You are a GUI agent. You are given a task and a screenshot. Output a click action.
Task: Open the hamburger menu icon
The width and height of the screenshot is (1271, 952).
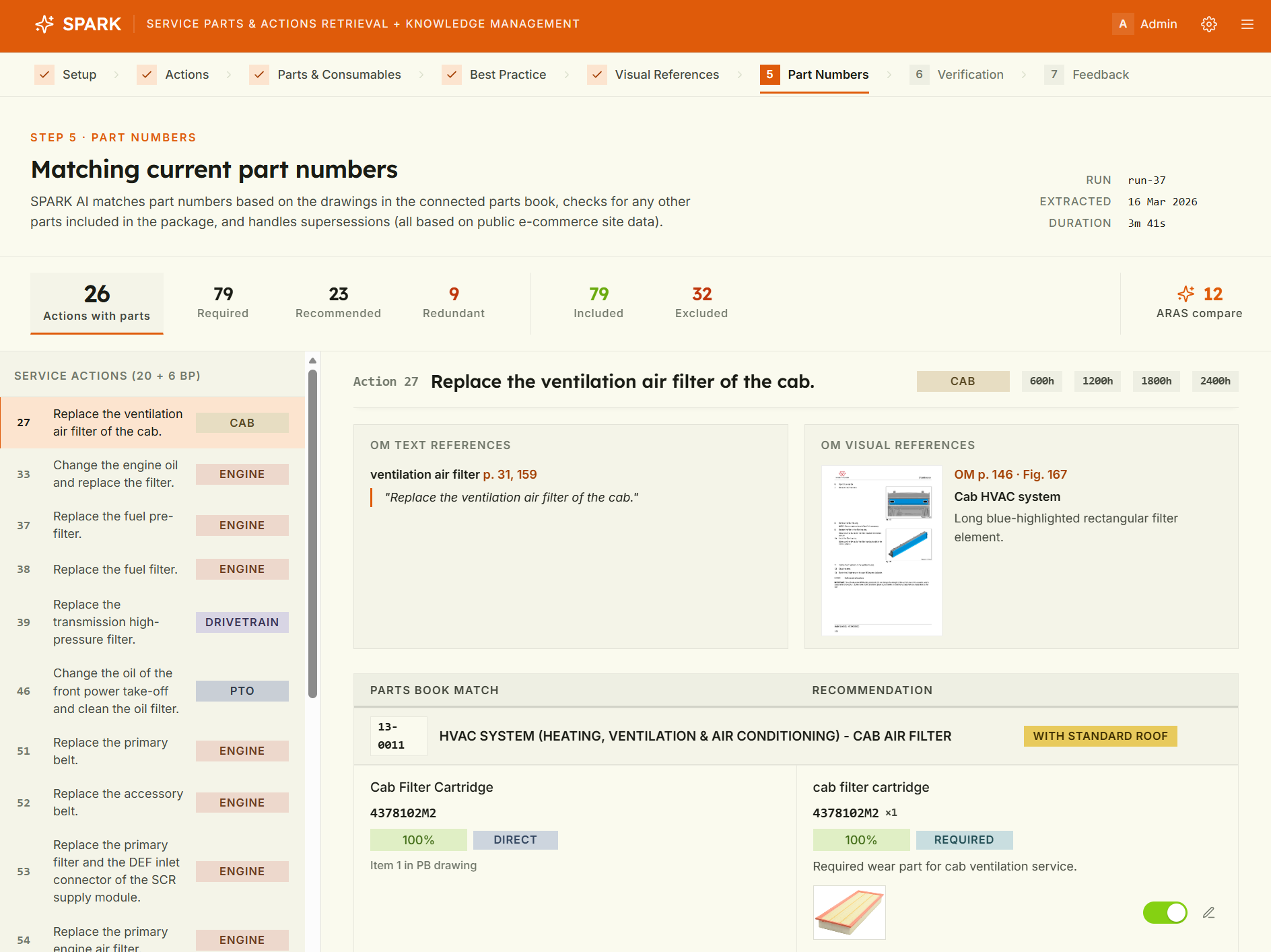coord(1247,24)
